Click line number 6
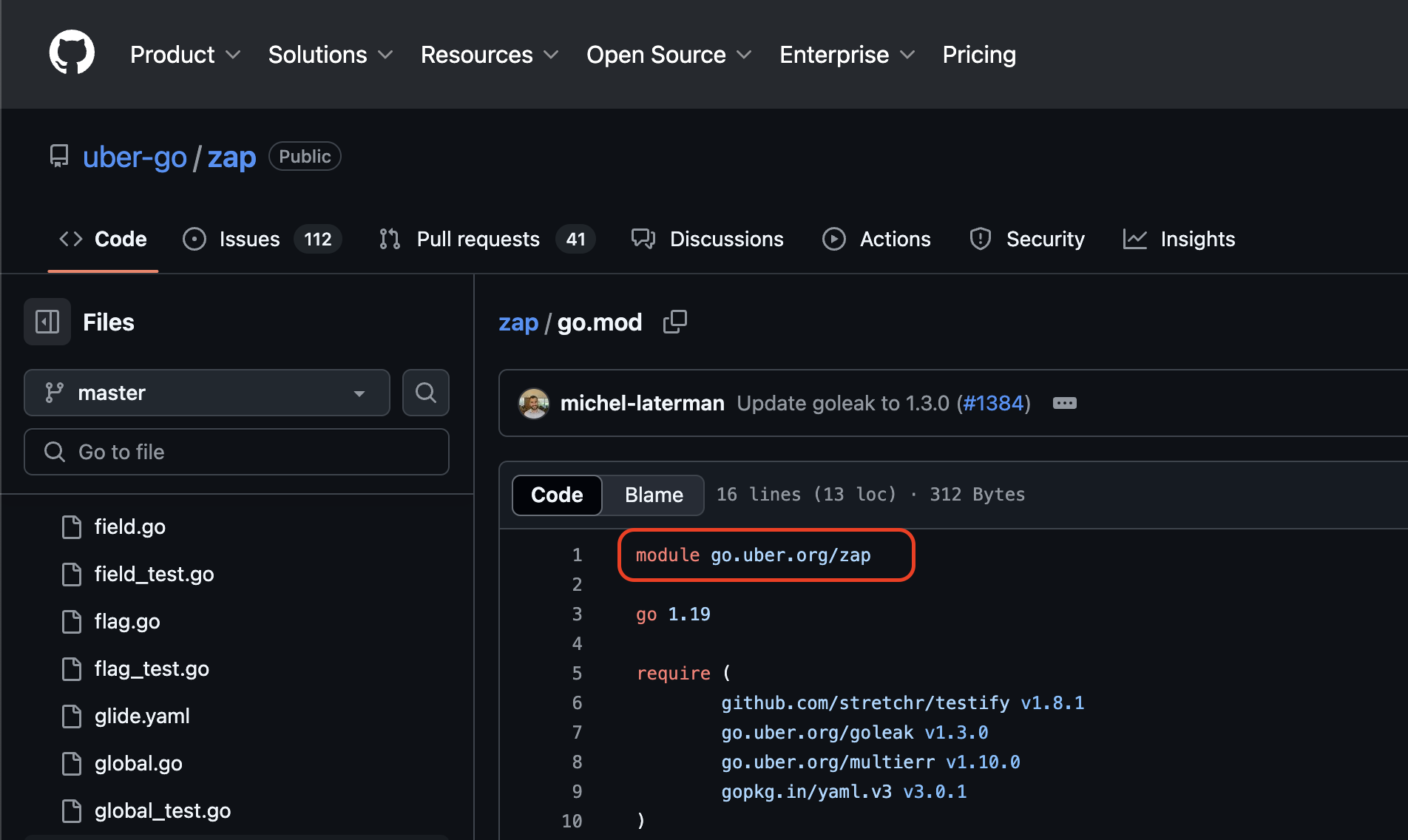This screenshot has width=1408, height=840. click(577, 703)
